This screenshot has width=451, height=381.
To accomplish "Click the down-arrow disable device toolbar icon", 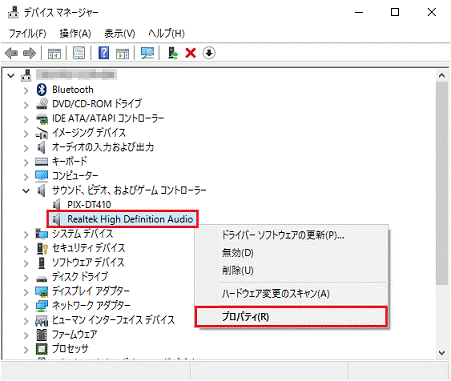I will click(209, 53).
